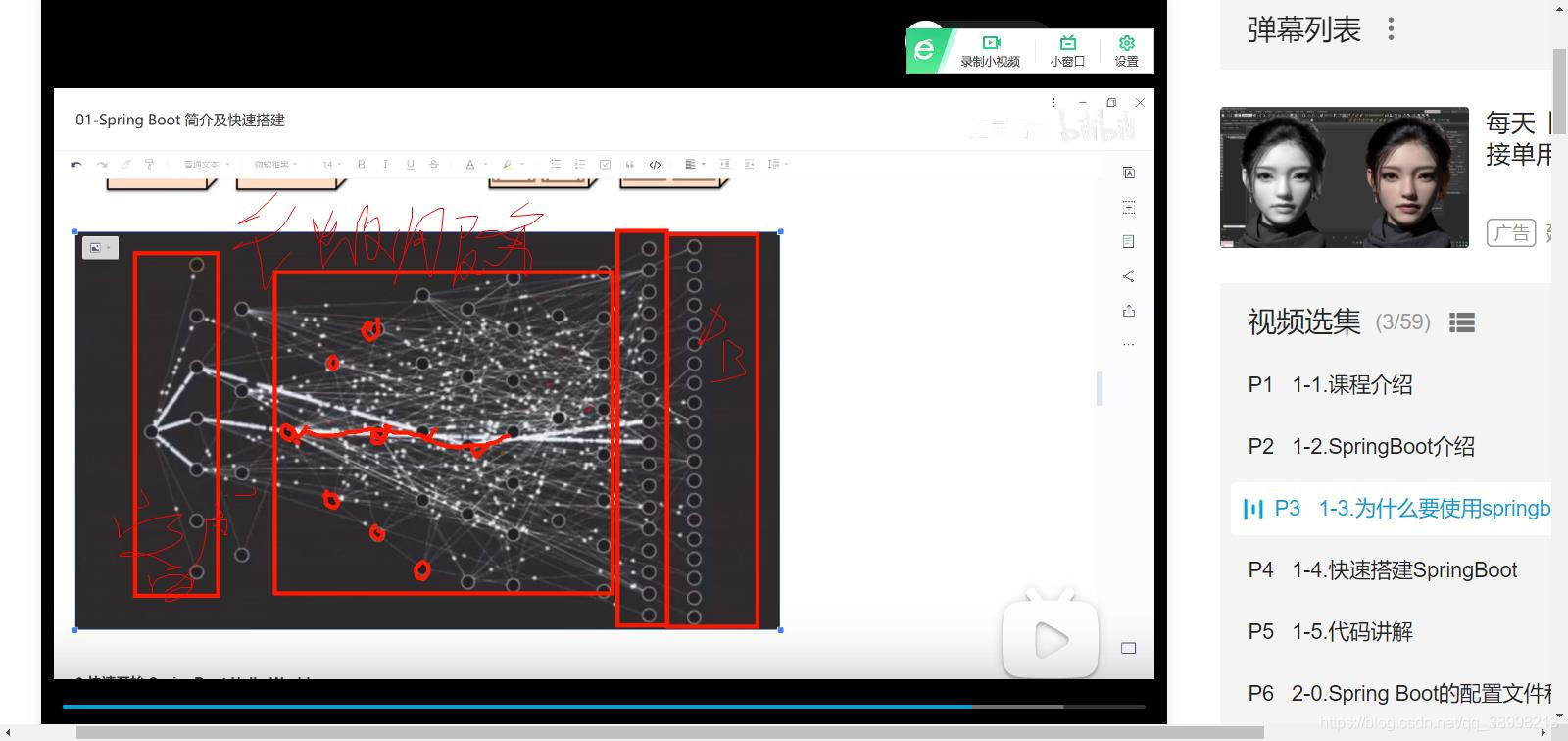The image size is (1568, 741).
Task: Click the 视频选集 heading
Action: pyautogui.click(x=1304, y=322)
